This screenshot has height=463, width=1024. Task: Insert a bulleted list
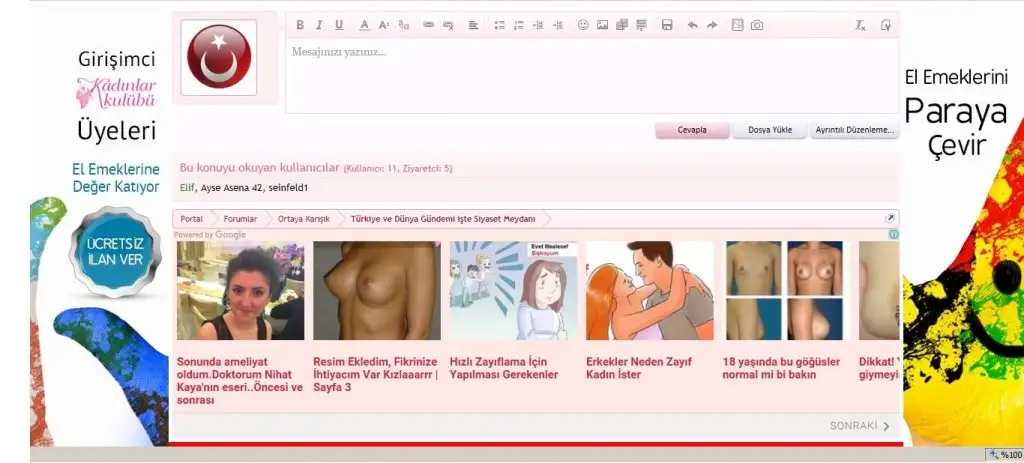click(498, 25)
